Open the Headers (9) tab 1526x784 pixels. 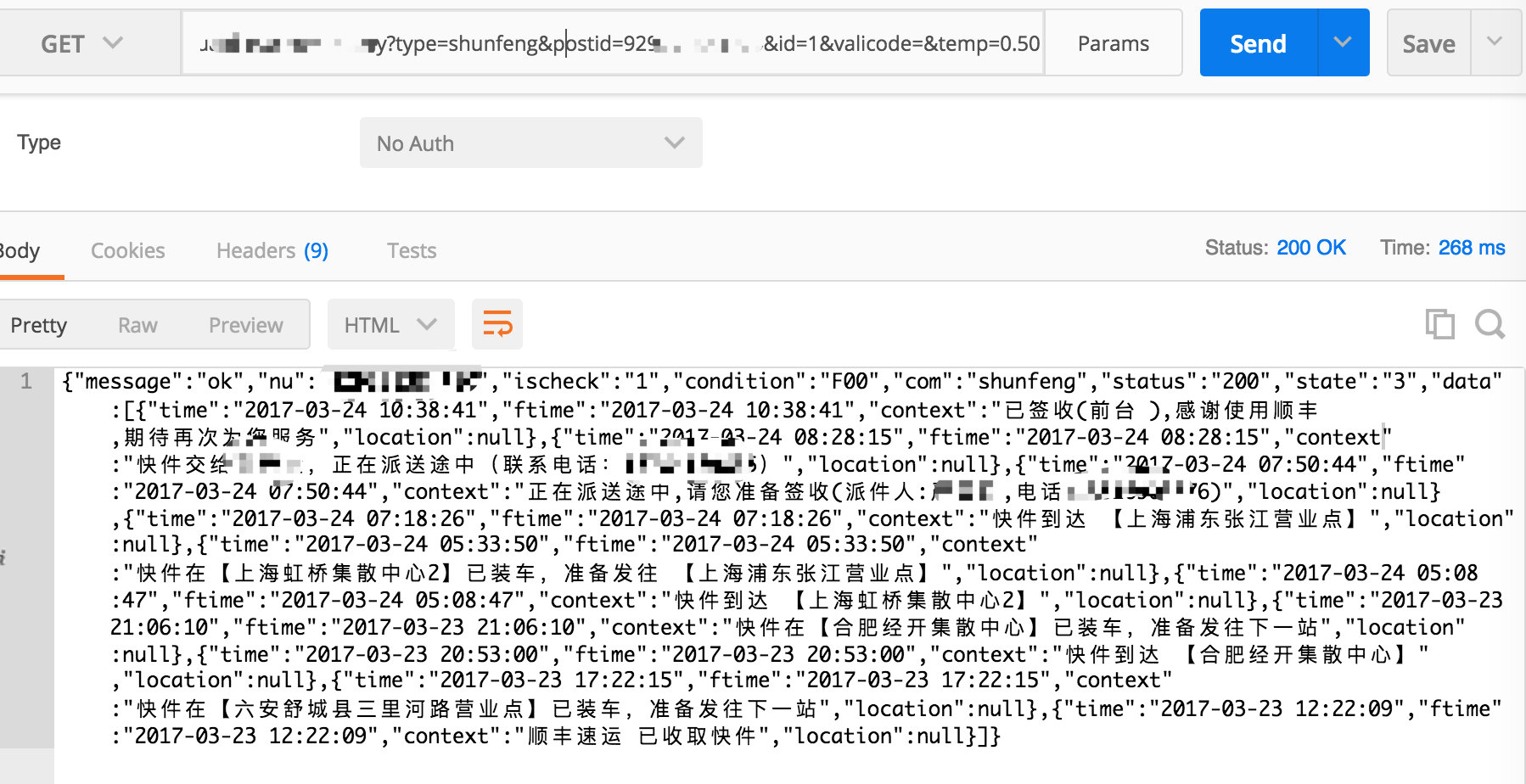(x=272, y=251)
